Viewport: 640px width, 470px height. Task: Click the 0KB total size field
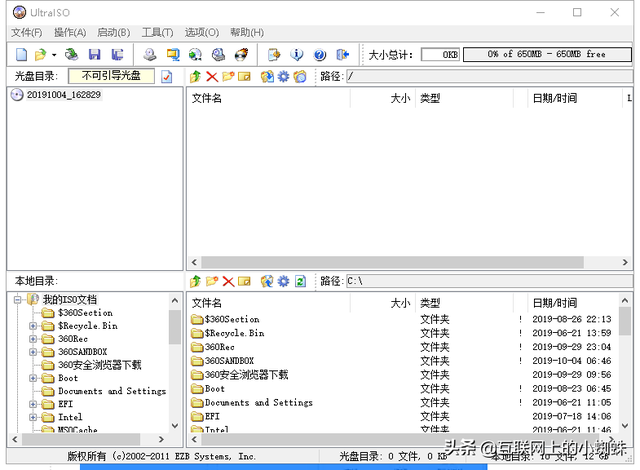[440, 54]
